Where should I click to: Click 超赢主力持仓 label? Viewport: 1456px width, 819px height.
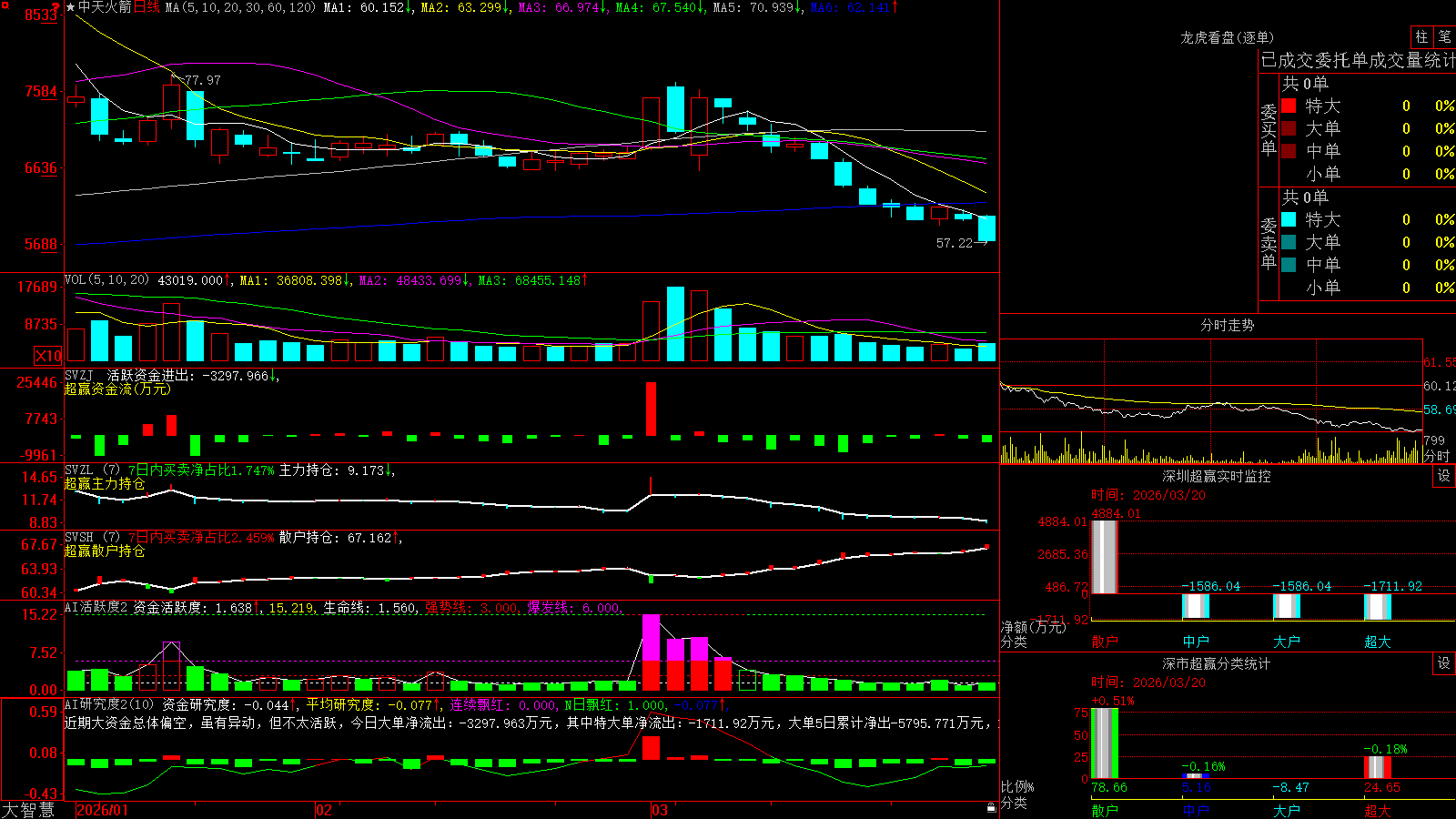(x=105, y=484)
